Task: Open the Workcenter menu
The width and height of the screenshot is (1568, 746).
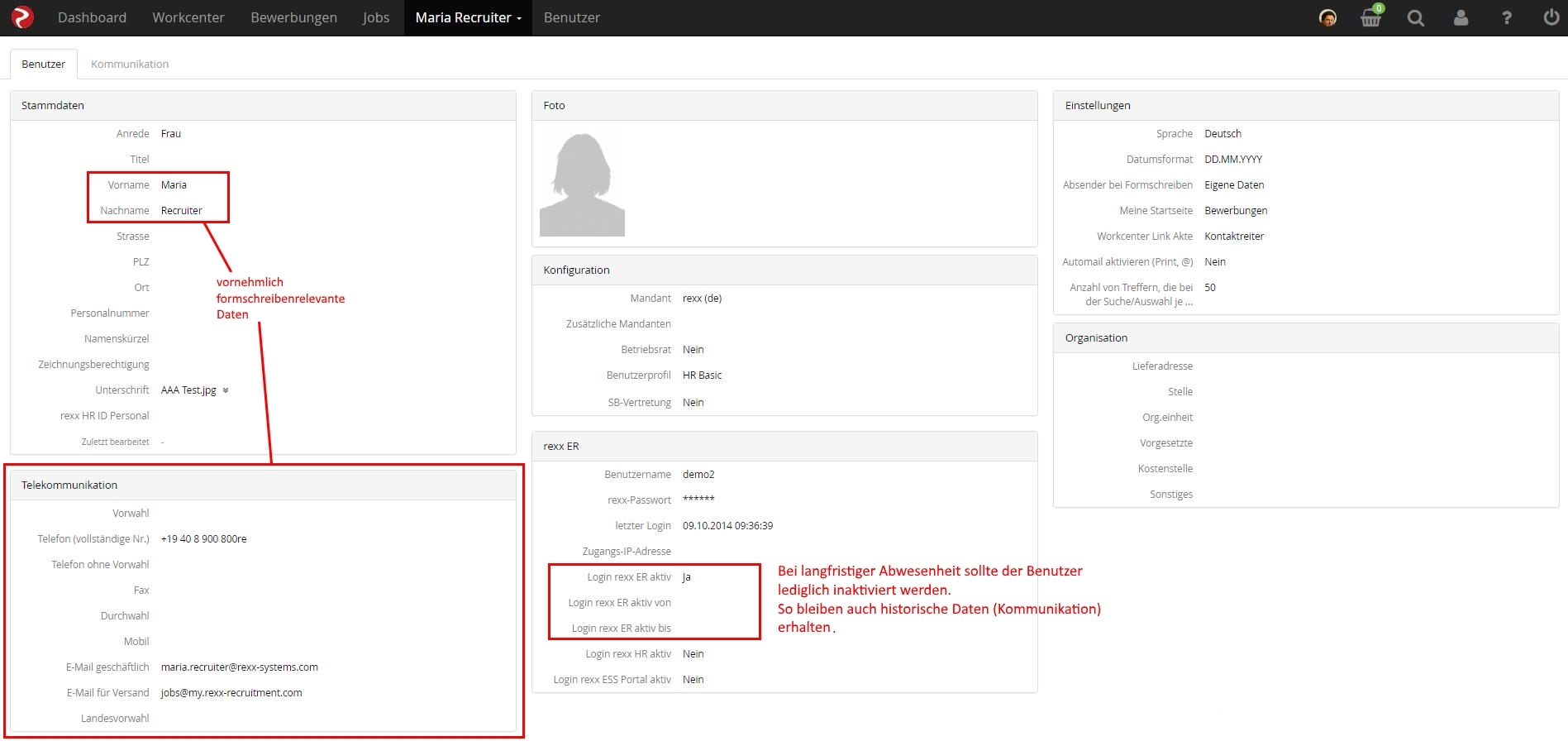Action: click(x=188, y=17)
